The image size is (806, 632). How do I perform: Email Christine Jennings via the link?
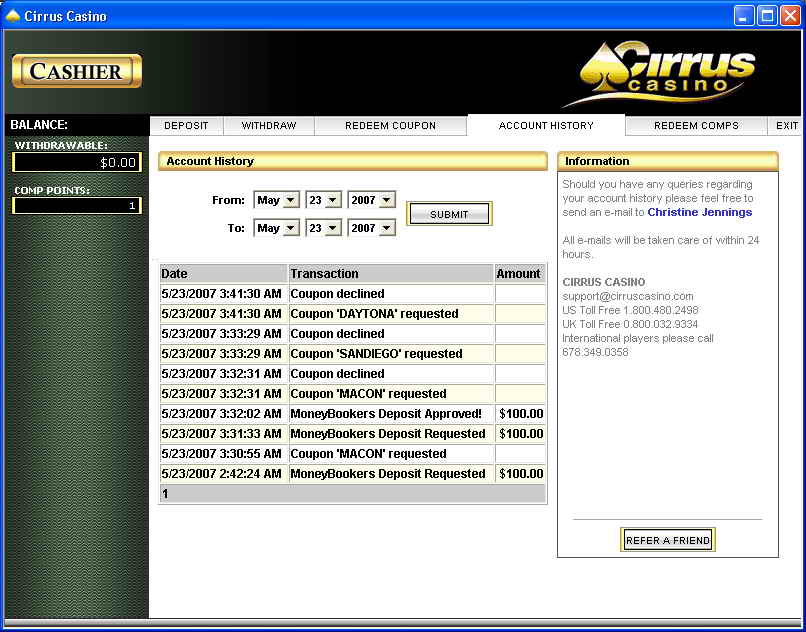coord(700,212)
